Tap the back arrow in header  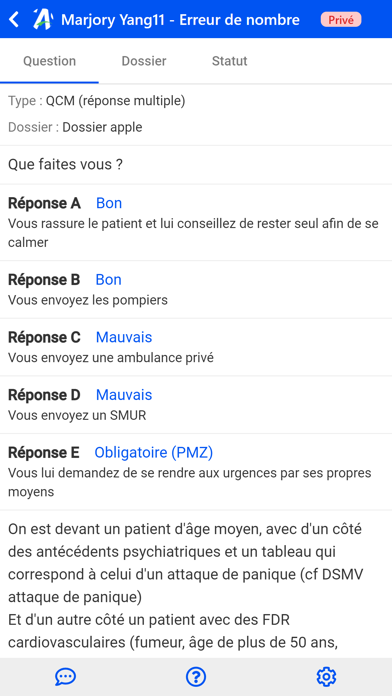click(14, 20)
